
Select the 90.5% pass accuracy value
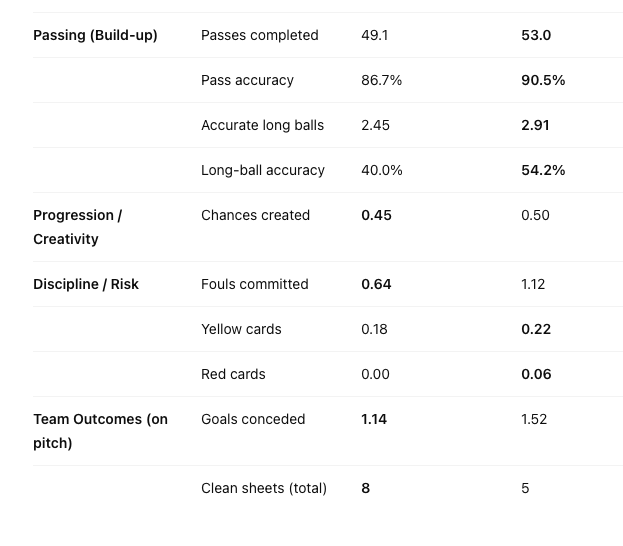pos(543,80)
